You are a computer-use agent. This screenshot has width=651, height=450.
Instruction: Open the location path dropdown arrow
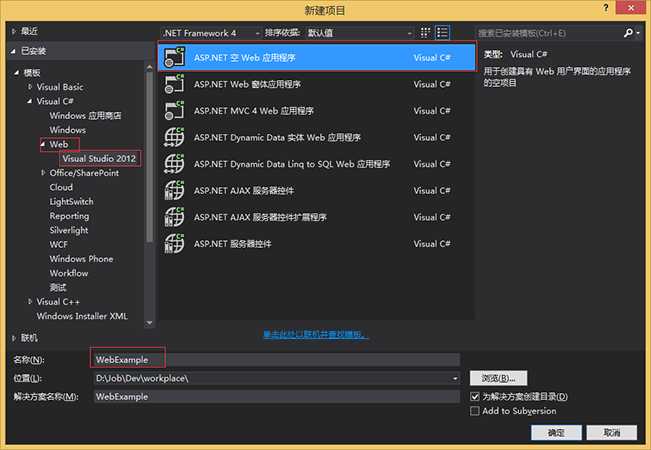(x=455, y=378)
